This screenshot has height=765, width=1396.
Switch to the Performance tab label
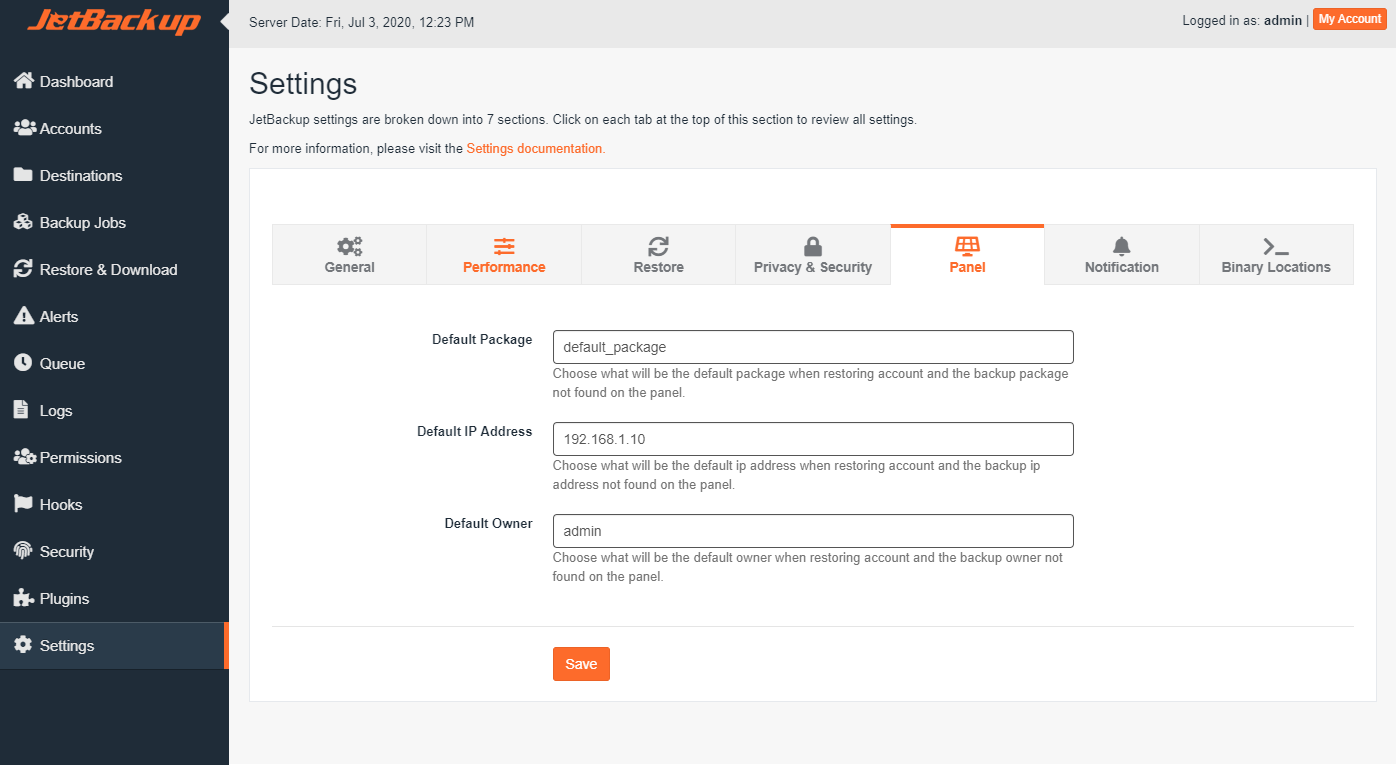pos(504,267)
